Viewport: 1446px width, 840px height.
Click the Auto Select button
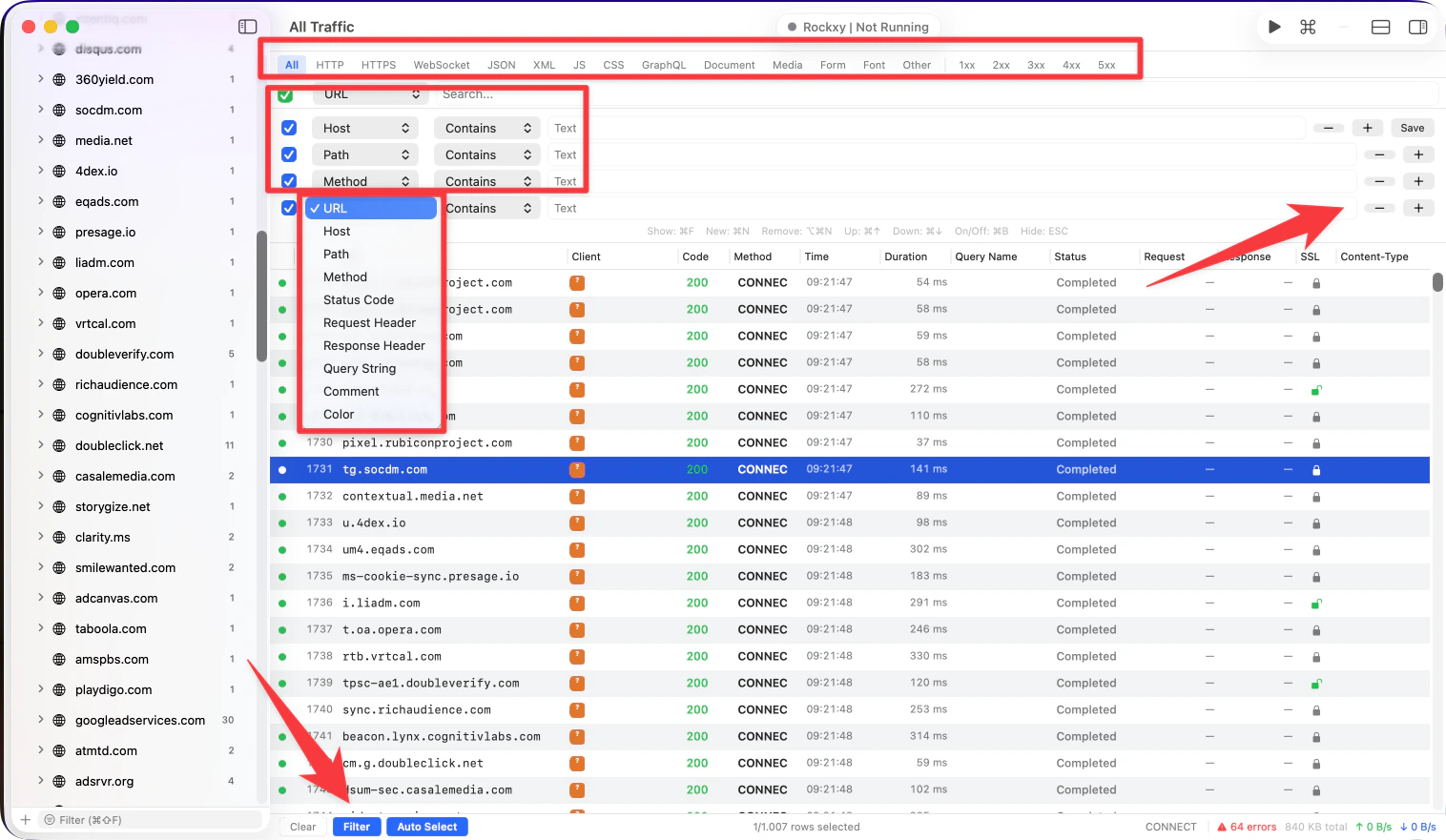(427, 827)
